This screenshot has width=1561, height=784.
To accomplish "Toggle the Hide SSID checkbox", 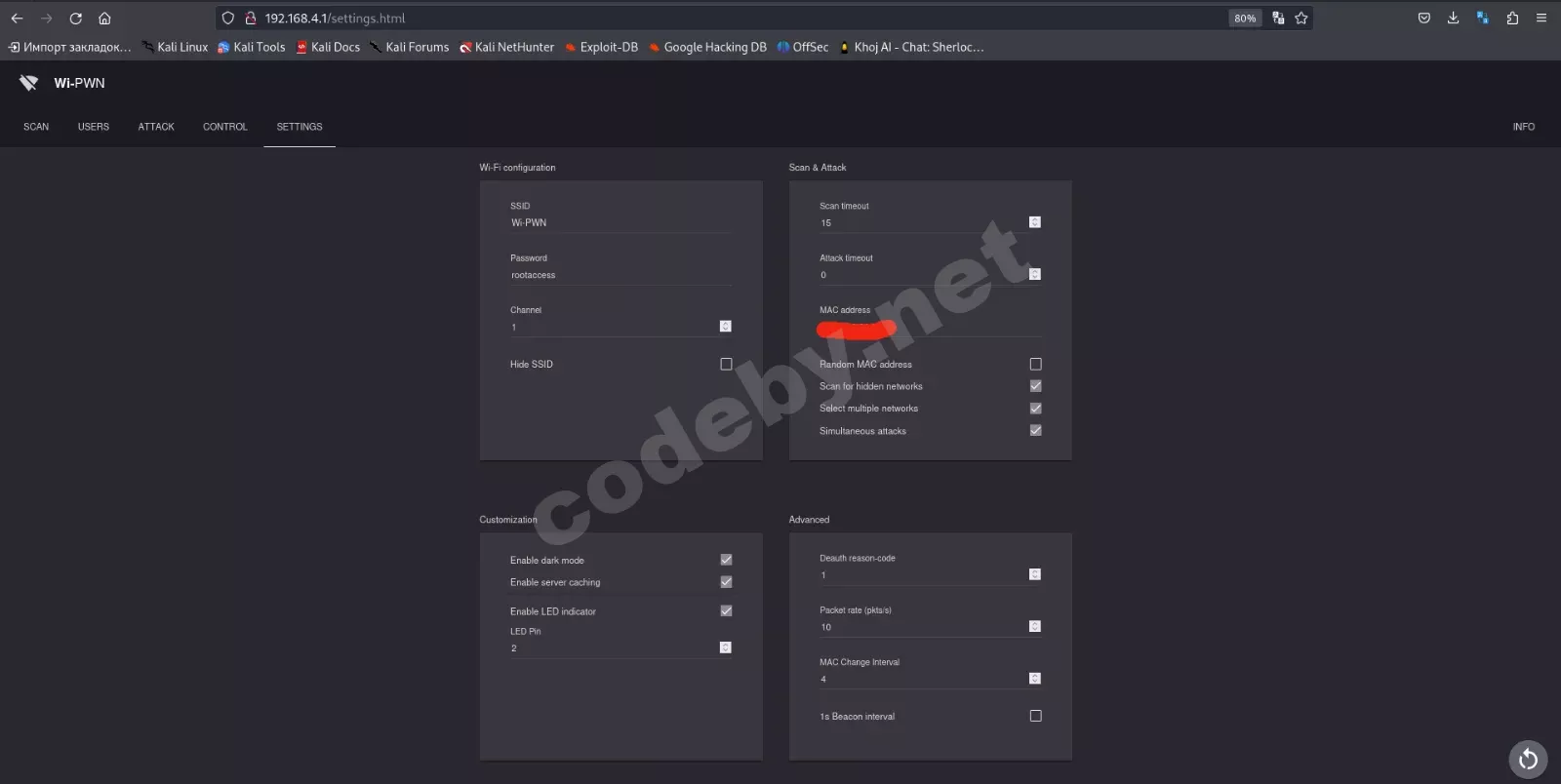I will pyautogui.click(x=726, y=364).
